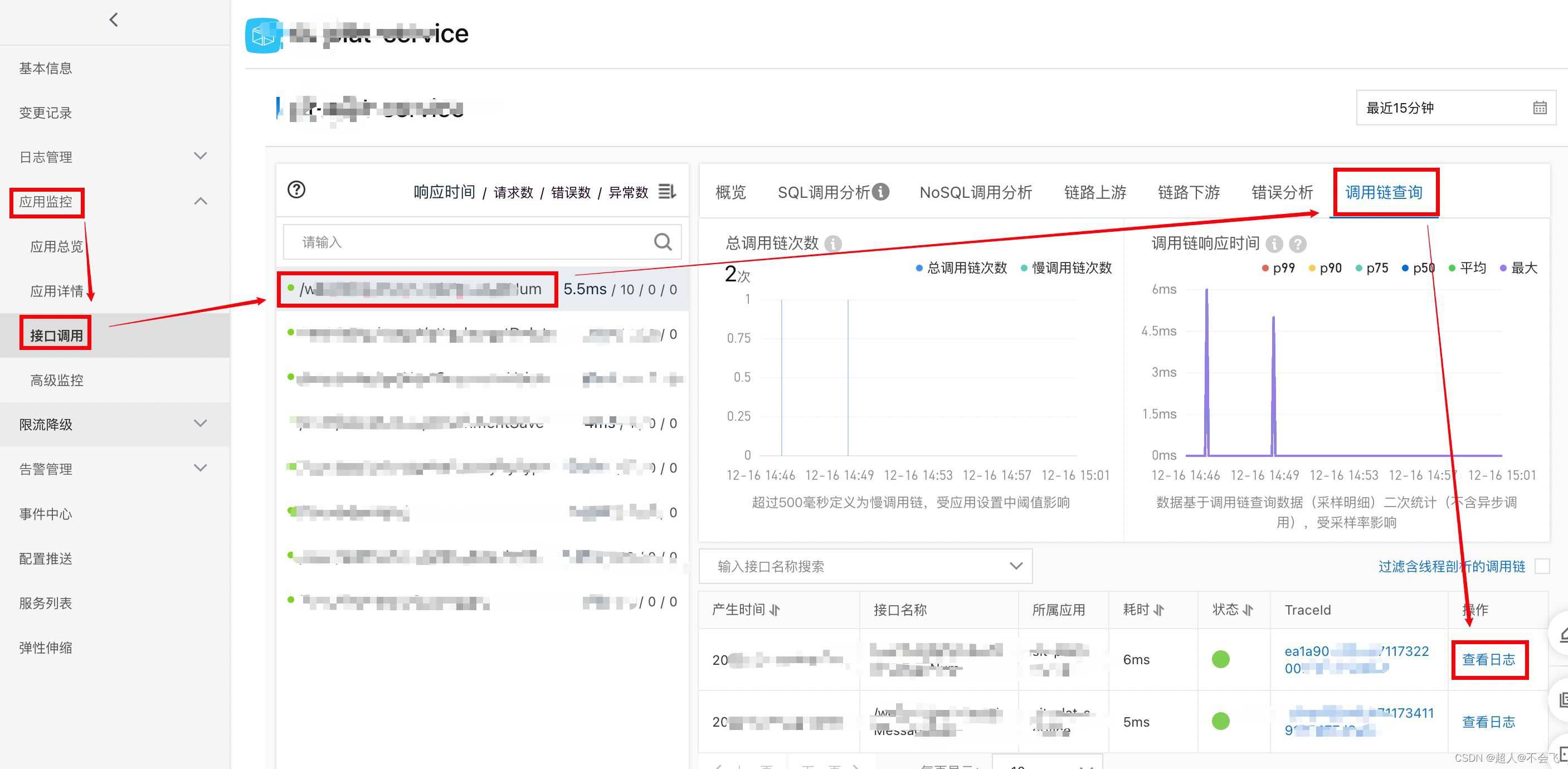Image resolution: width=1568 pixels, height=769 pixels.
Task: Open 基本信息 in sidebar
Action: coord(46,68)
